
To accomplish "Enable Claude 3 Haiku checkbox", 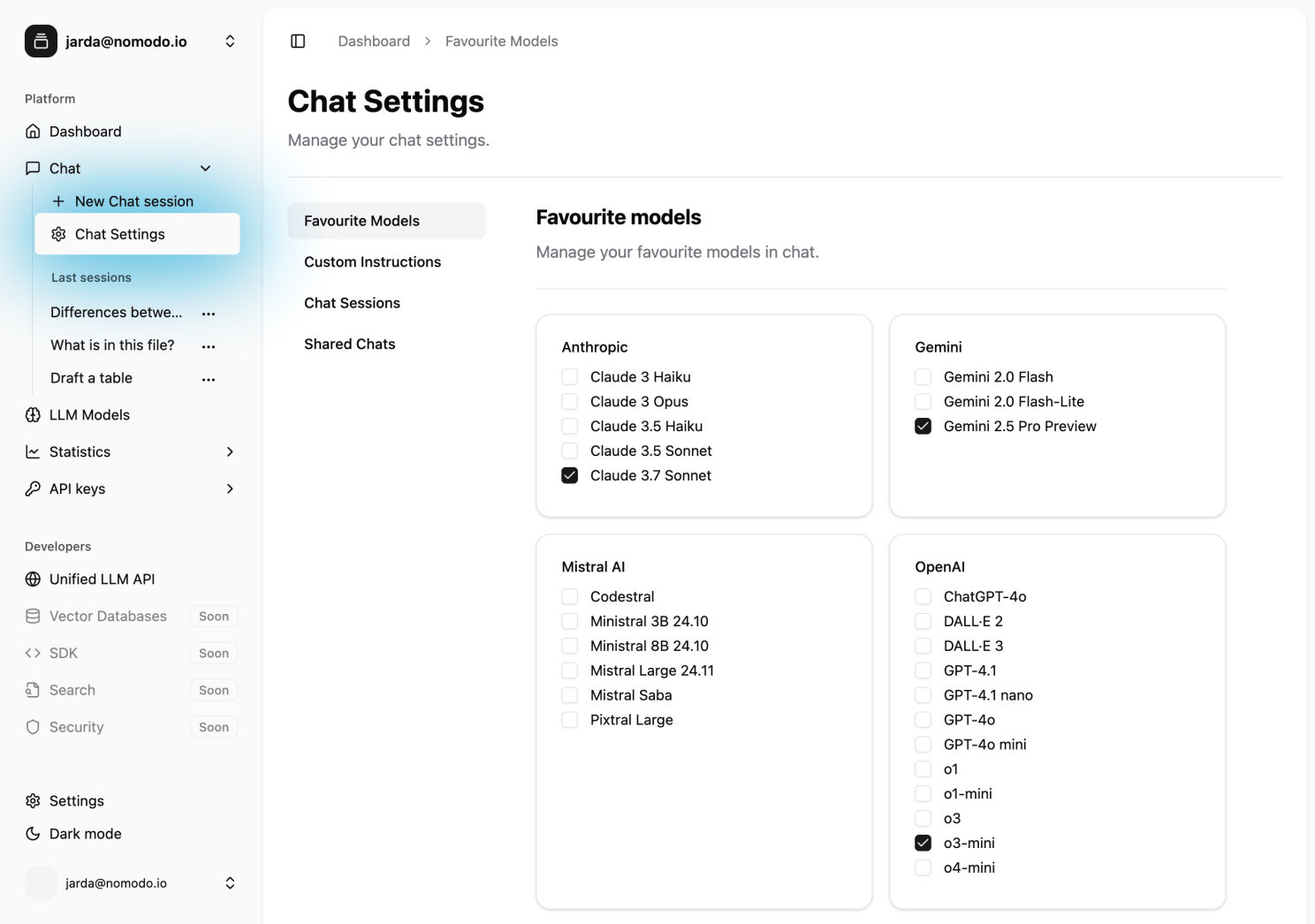I will point(570,377).
